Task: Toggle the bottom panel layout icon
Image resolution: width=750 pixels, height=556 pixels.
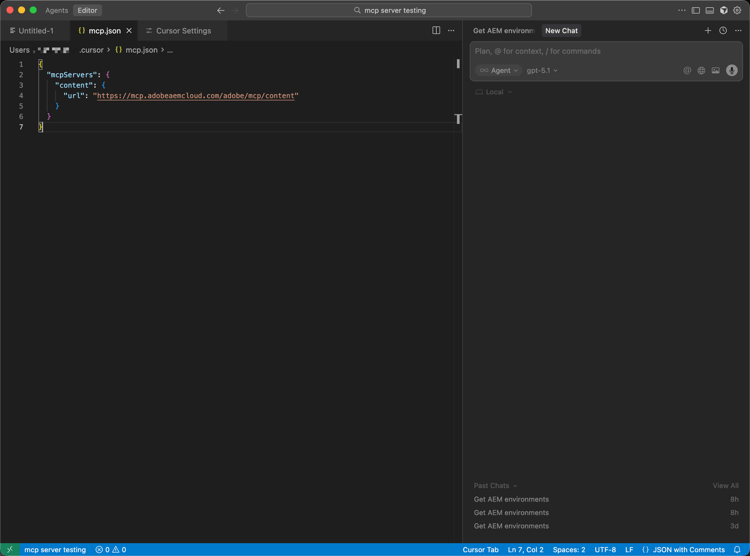Action: 710,11
